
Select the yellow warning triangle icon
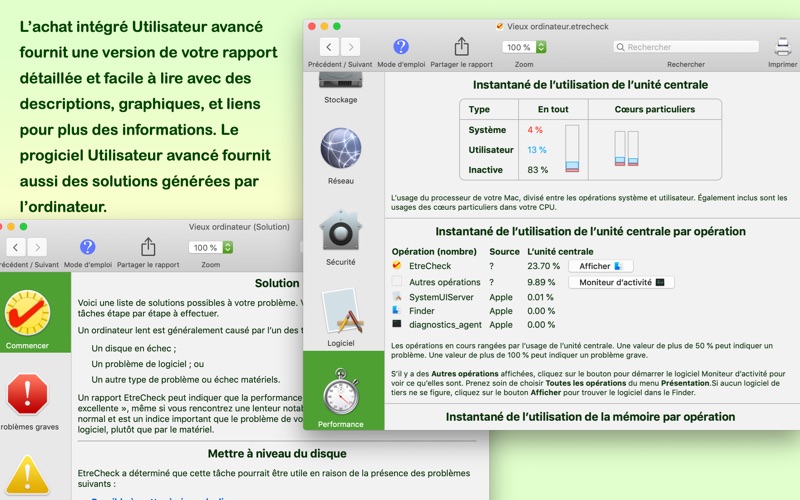[28, 476]
